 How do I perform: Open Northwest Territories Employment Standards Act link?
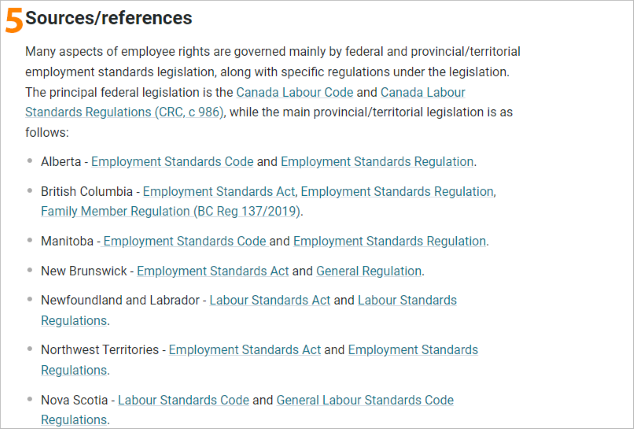(245, 349)
